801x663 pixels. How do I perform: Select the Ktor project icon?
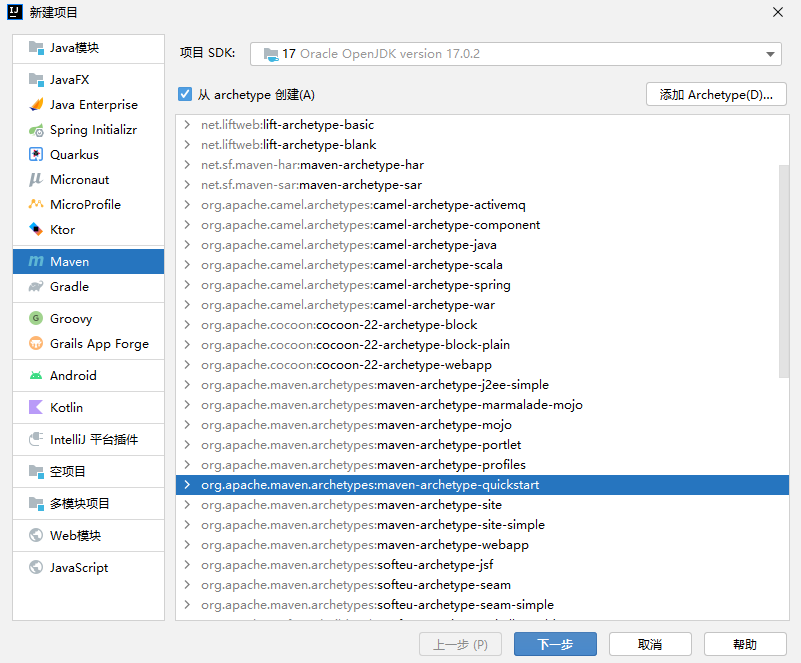pyautogui.click(x=36, y=229)
